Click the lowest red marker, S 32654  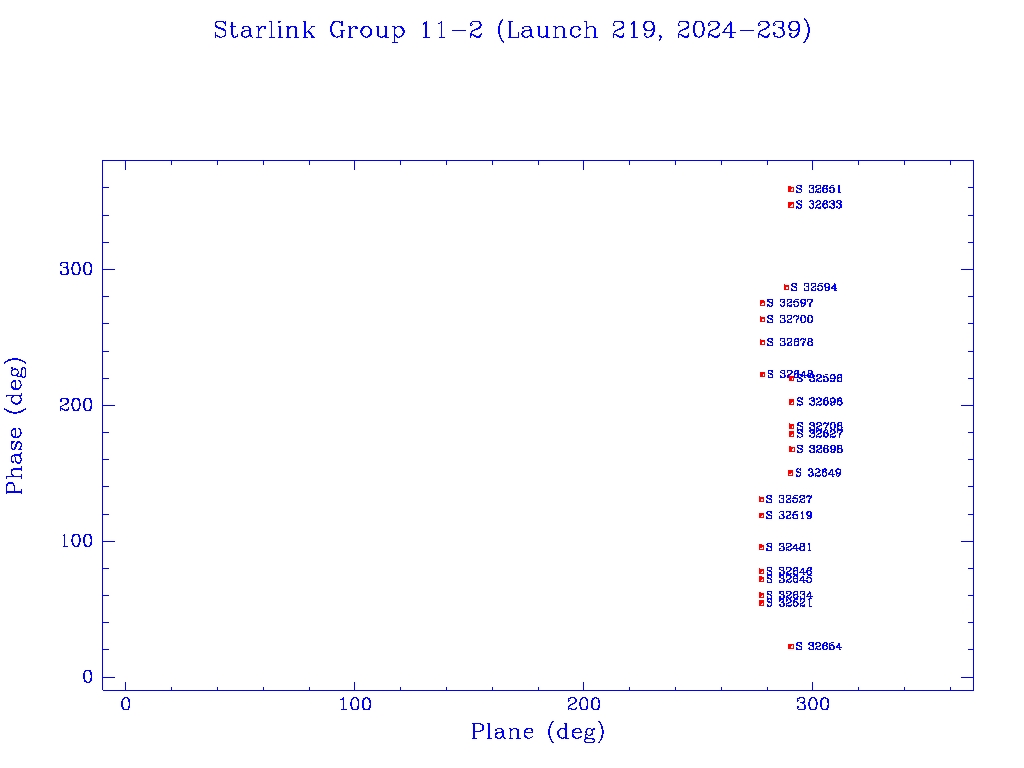tap(790, 646)
